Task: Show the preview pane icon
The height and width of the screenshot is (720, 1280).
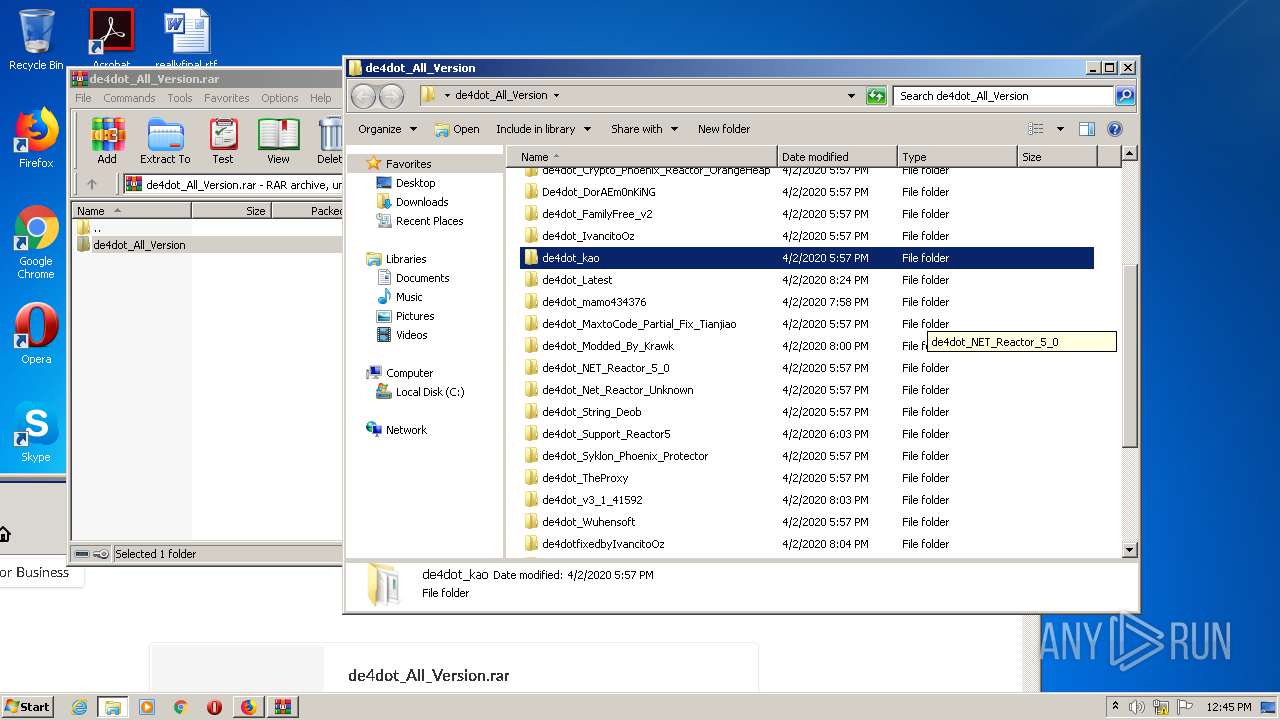Action: [1087, 129]
